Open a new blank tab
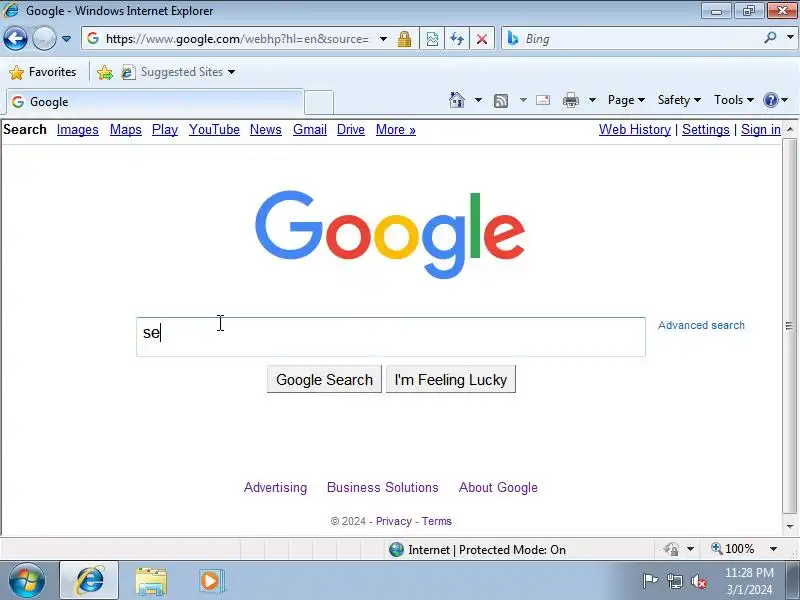The width and height of the screenshot is (800, 600). [x=319, y=103]
